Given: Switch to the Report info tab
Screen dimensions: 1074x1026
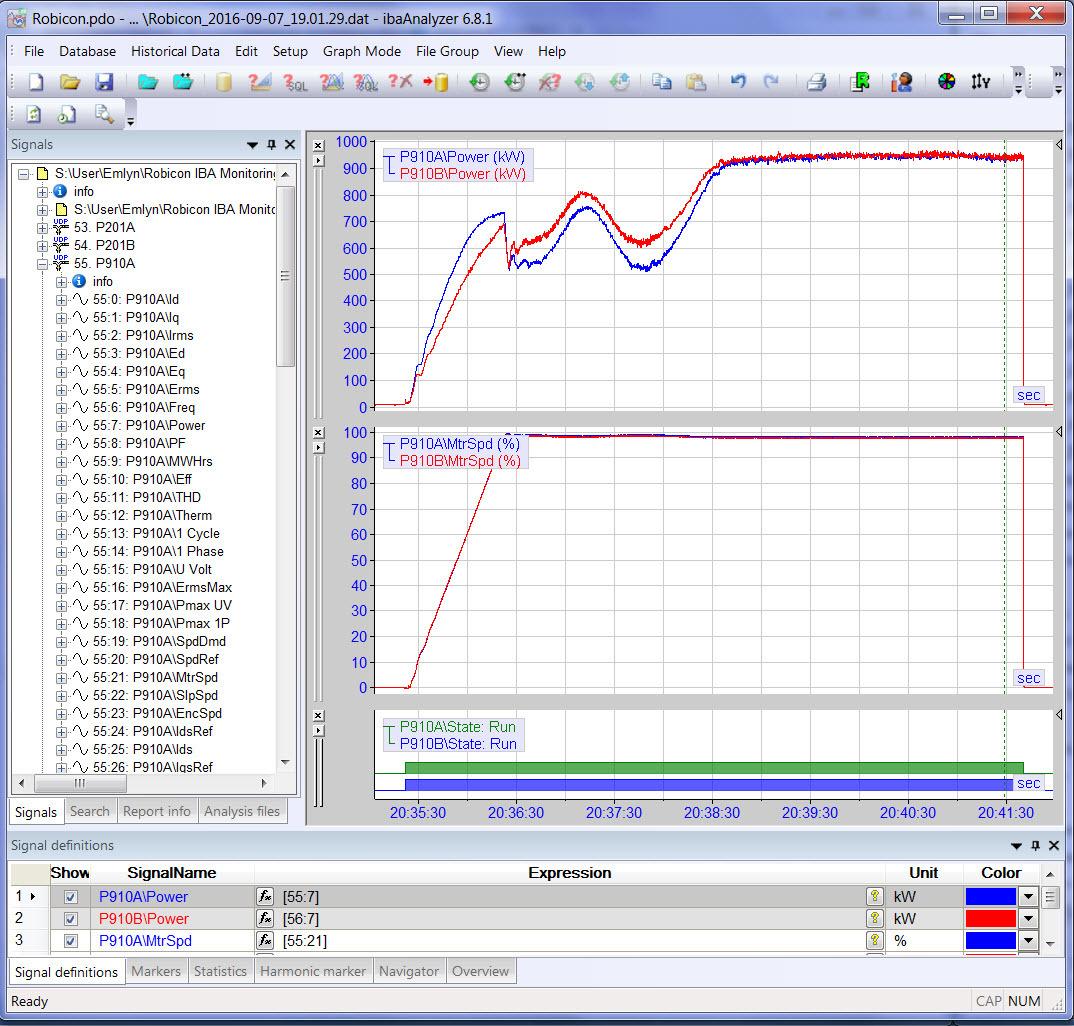Looking at the screenshot, I should pos(157,812).
